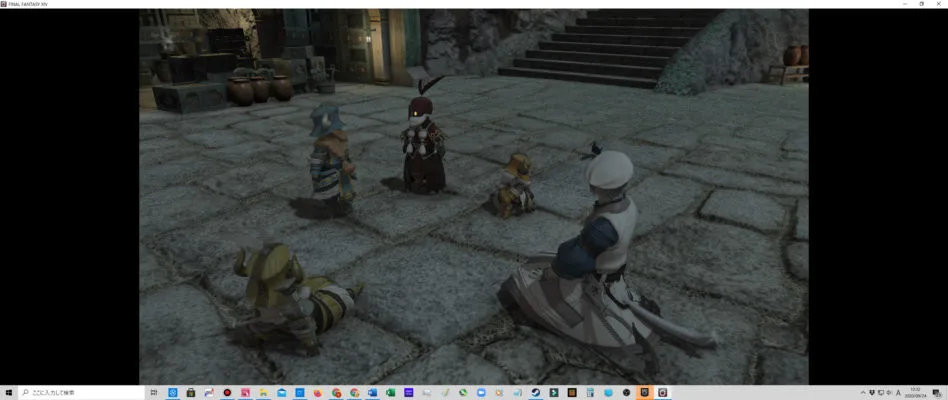This screenshot has width=948, height=400.
Task: Open the red record-dot taskbar icon
Action: 227,393
